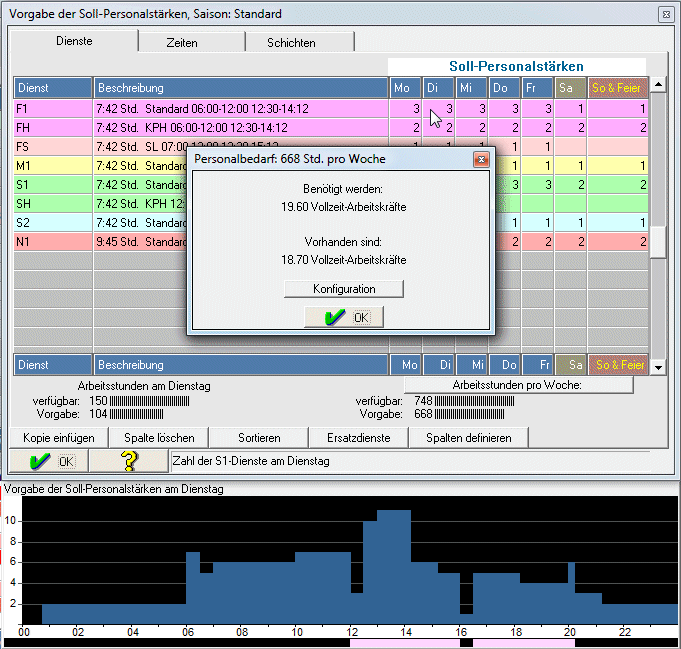This screenshot has width=681, height=649.
Task: Click the yellow question mark help icon
Action: point(128,461)
